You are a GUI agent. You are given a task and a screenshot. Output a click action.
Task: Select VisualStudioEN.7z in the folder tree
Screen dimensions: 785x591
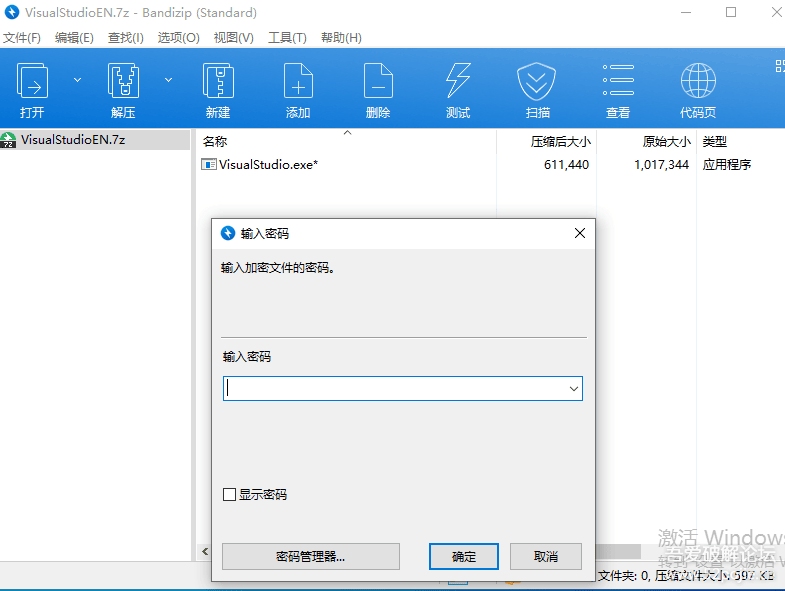click(95, 140)
